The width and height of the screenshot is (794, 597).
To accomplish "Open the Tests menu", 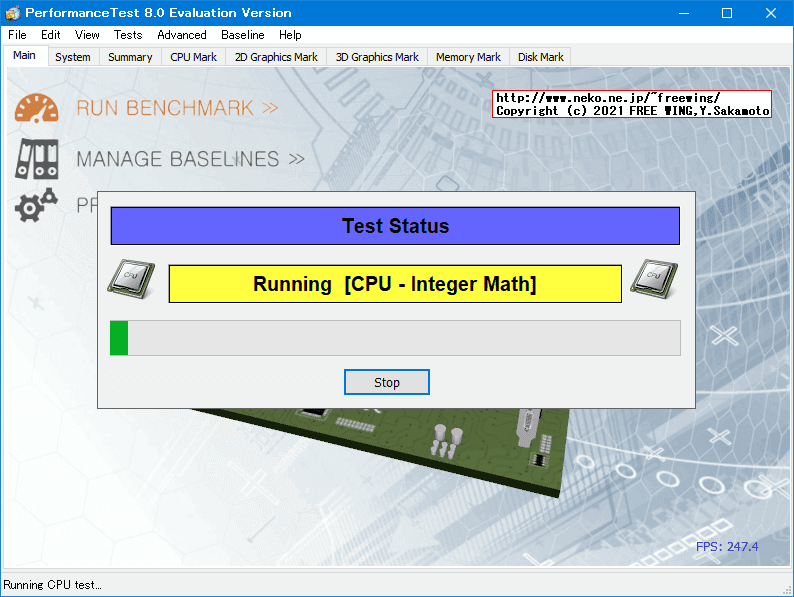I will pyautogui.click(x=128, y=35).
